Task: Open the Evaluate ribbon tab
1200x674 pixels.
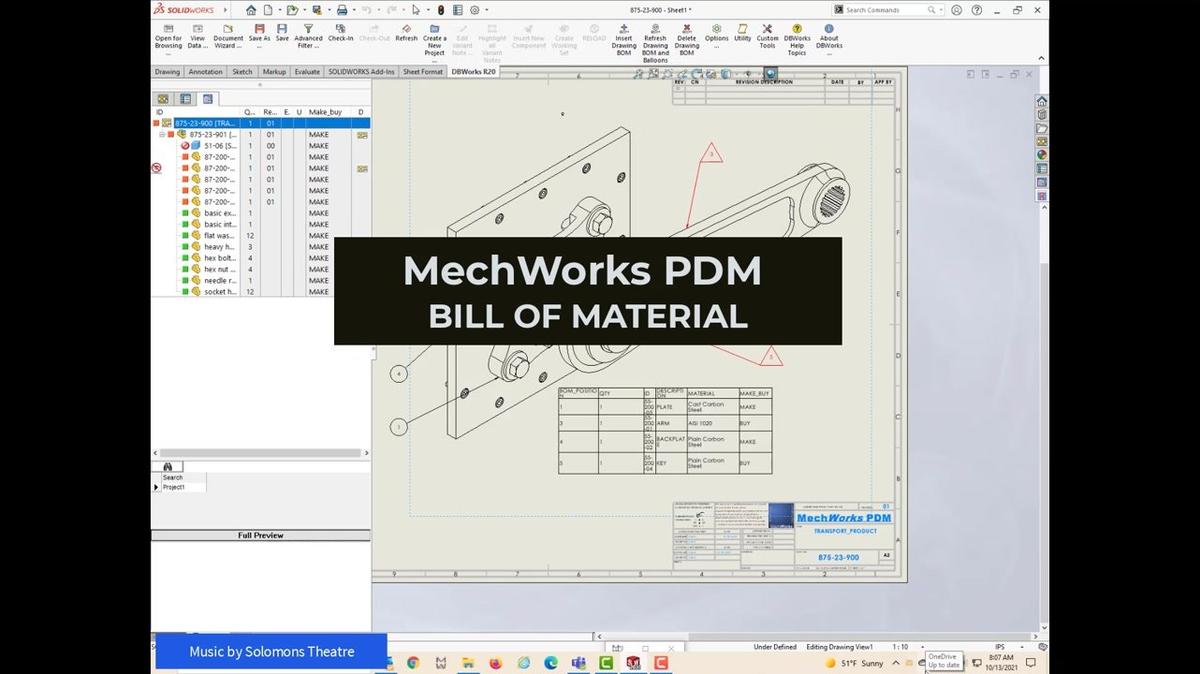Action: 307,72
